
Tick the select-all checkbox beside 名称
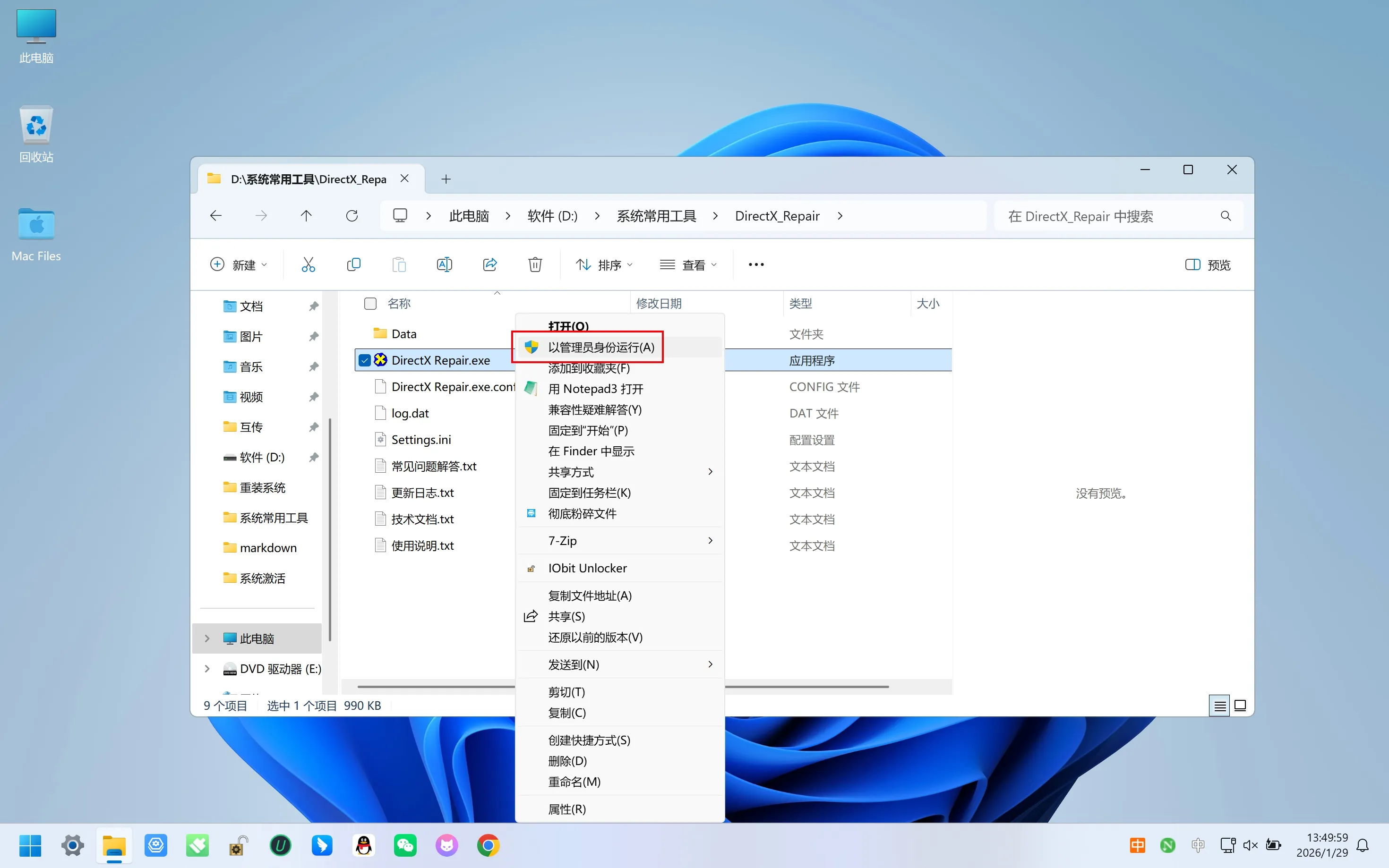[370, 304]
